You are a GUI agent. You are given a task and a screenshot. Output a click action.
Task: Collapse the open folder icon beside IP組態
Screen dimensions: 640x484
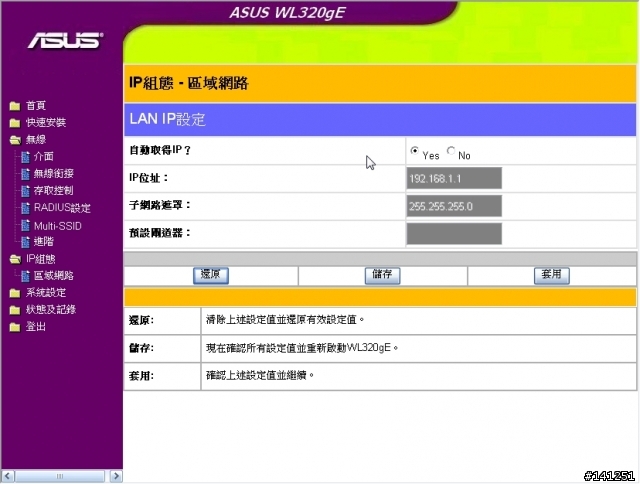click(15, 259)
